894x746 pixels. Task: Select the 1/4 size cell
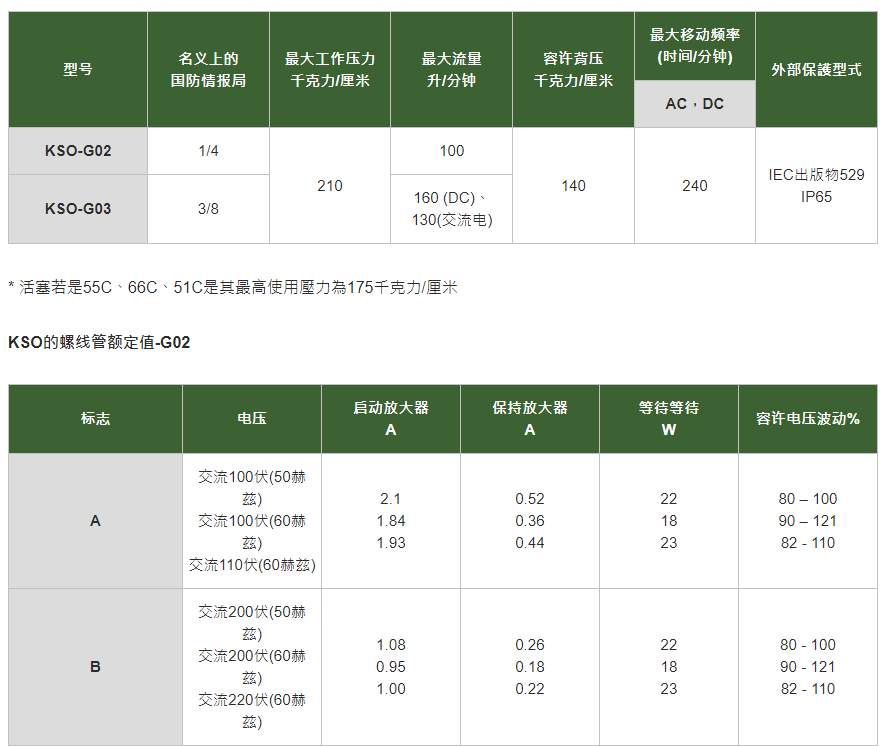pos(209,151)
